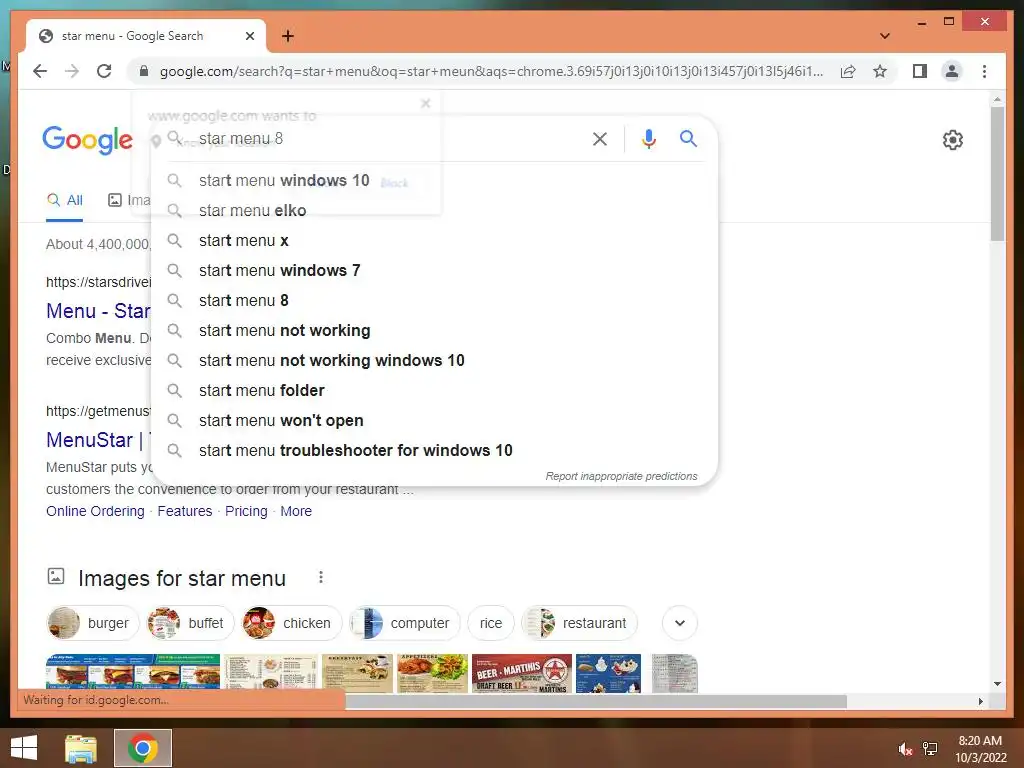Choose suggestion start menu 8
The width and height of the screenshot is (1024, 768).
coord(434,300)
